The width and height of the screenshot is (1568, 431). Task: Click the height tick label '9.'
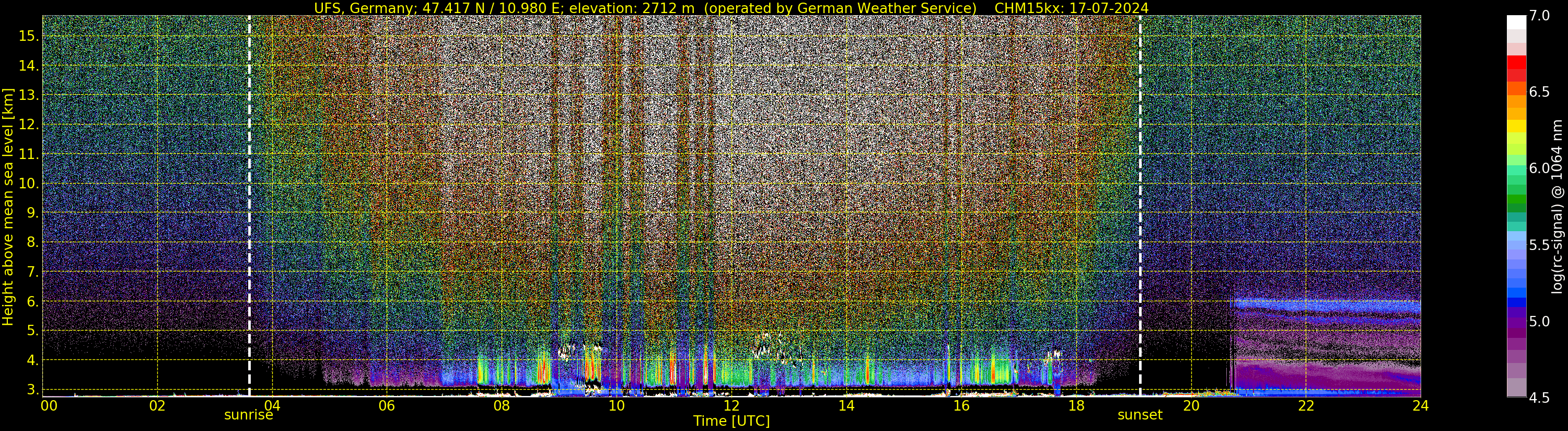pyautogui.click(x=33, y=213)
